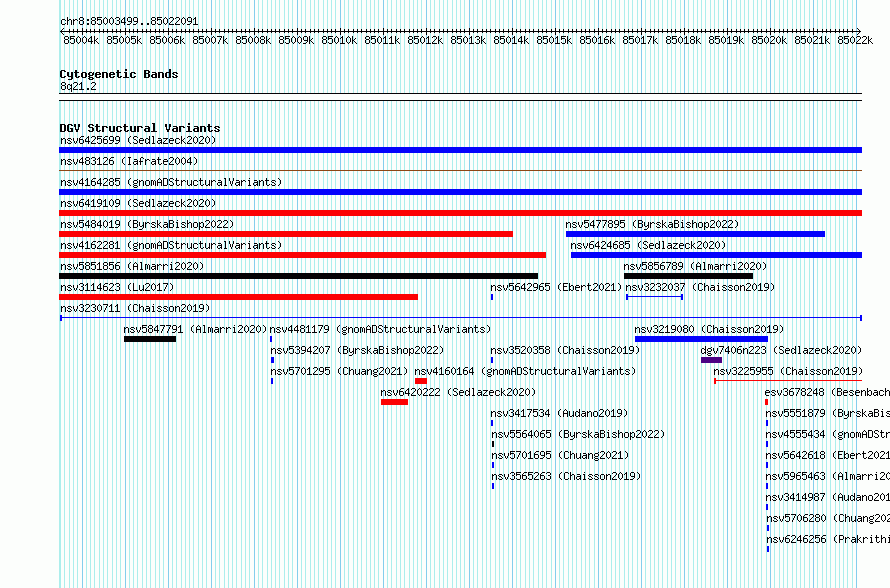Select the blue bar under nsv3219080

(702, 339)
